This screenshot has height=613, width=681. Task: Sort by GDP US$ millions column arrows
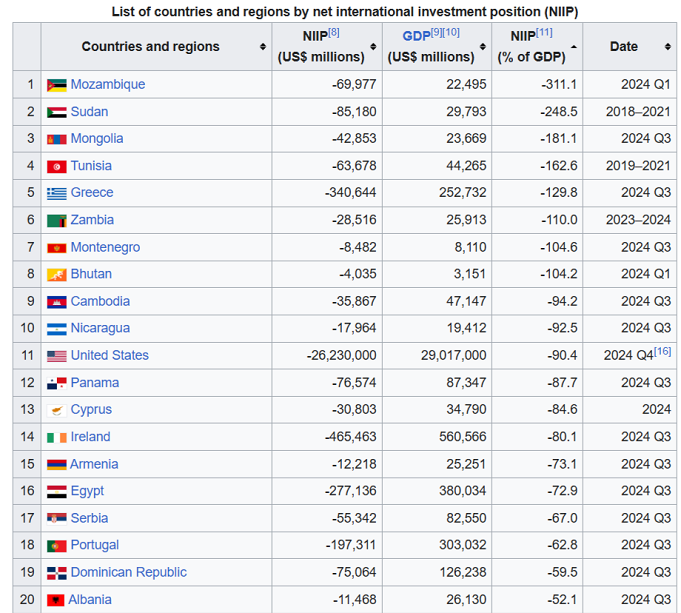[x=483, y=46]
